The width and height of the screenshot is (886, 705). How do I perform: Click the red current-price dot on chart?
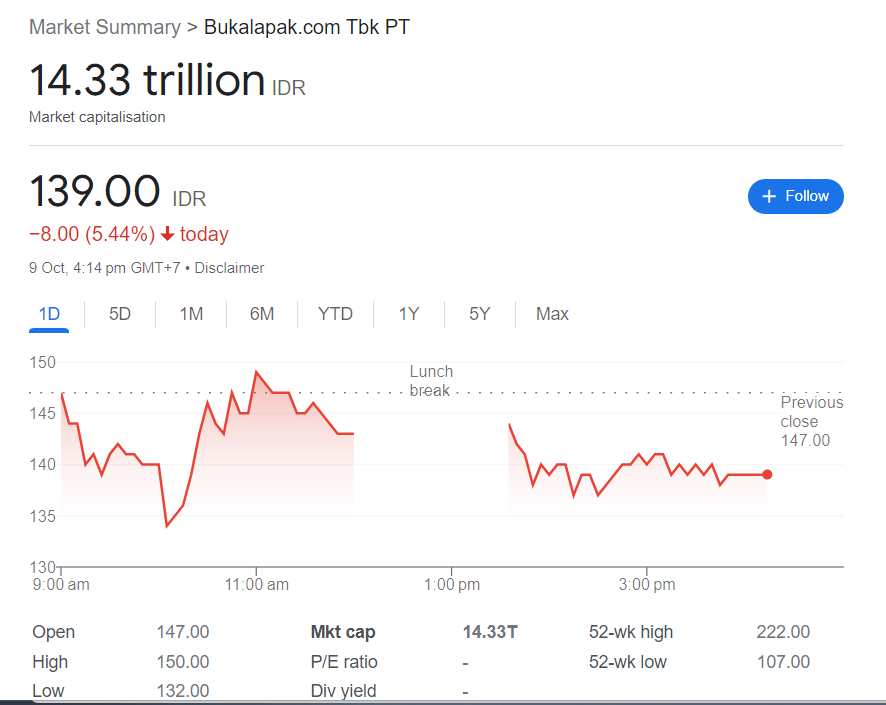tap(767, 474)
